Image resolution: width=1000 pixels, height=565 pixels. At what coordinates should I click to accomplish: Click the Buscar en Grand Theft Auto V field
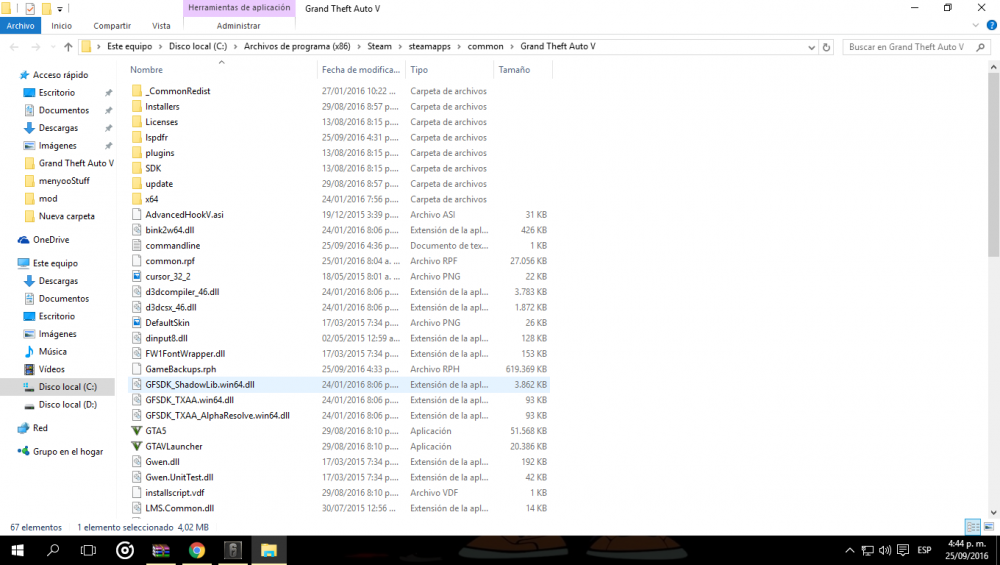pyautogui.click(x=906, y=47)
